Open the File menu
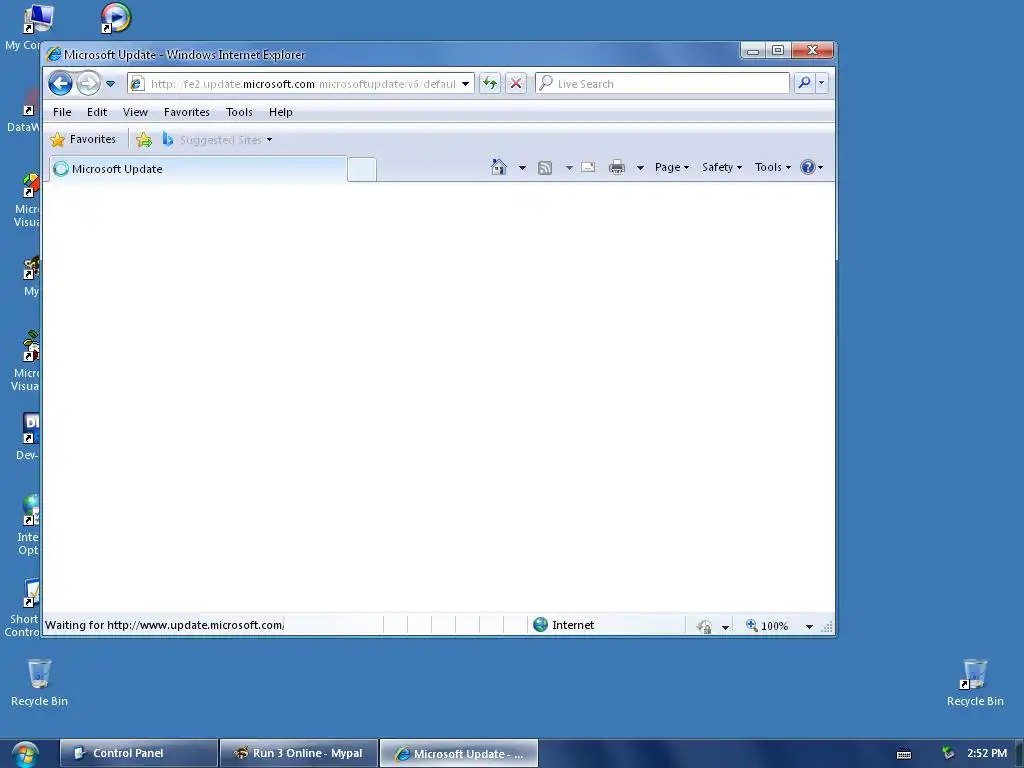The height and width of the screenshot is (768, 1024). (x=62, y=112)
